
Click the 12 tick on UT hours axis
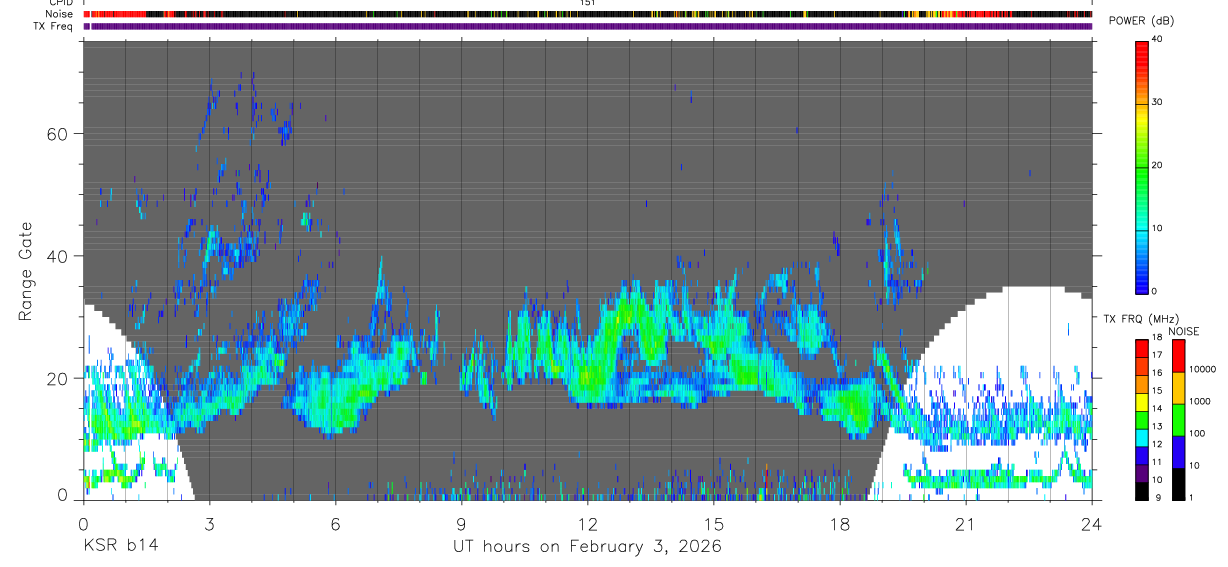point(587,523)
